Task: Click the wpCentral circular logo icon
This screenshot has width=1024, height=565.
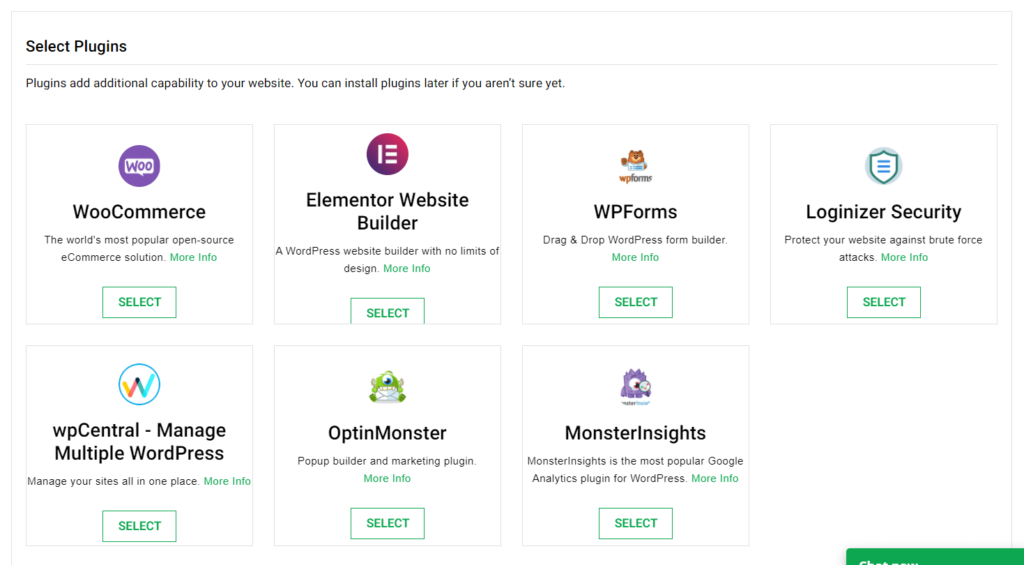Action: click(139, 385)
